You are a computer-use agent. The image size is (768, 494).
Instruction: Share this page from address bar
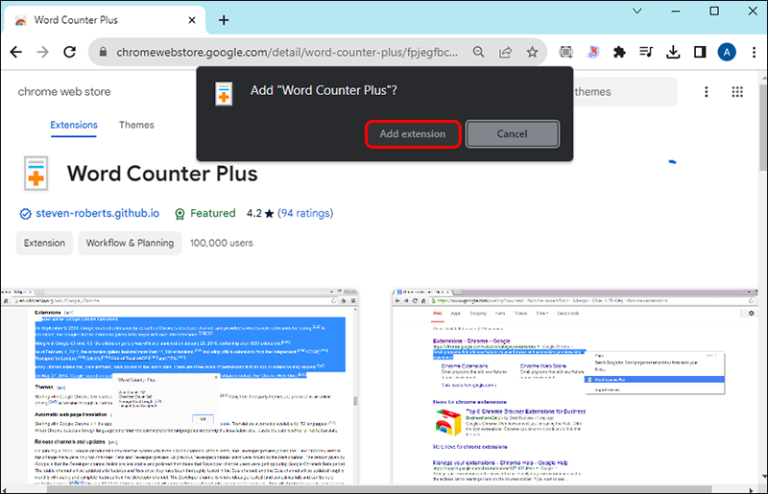click(x=505, y=52)
